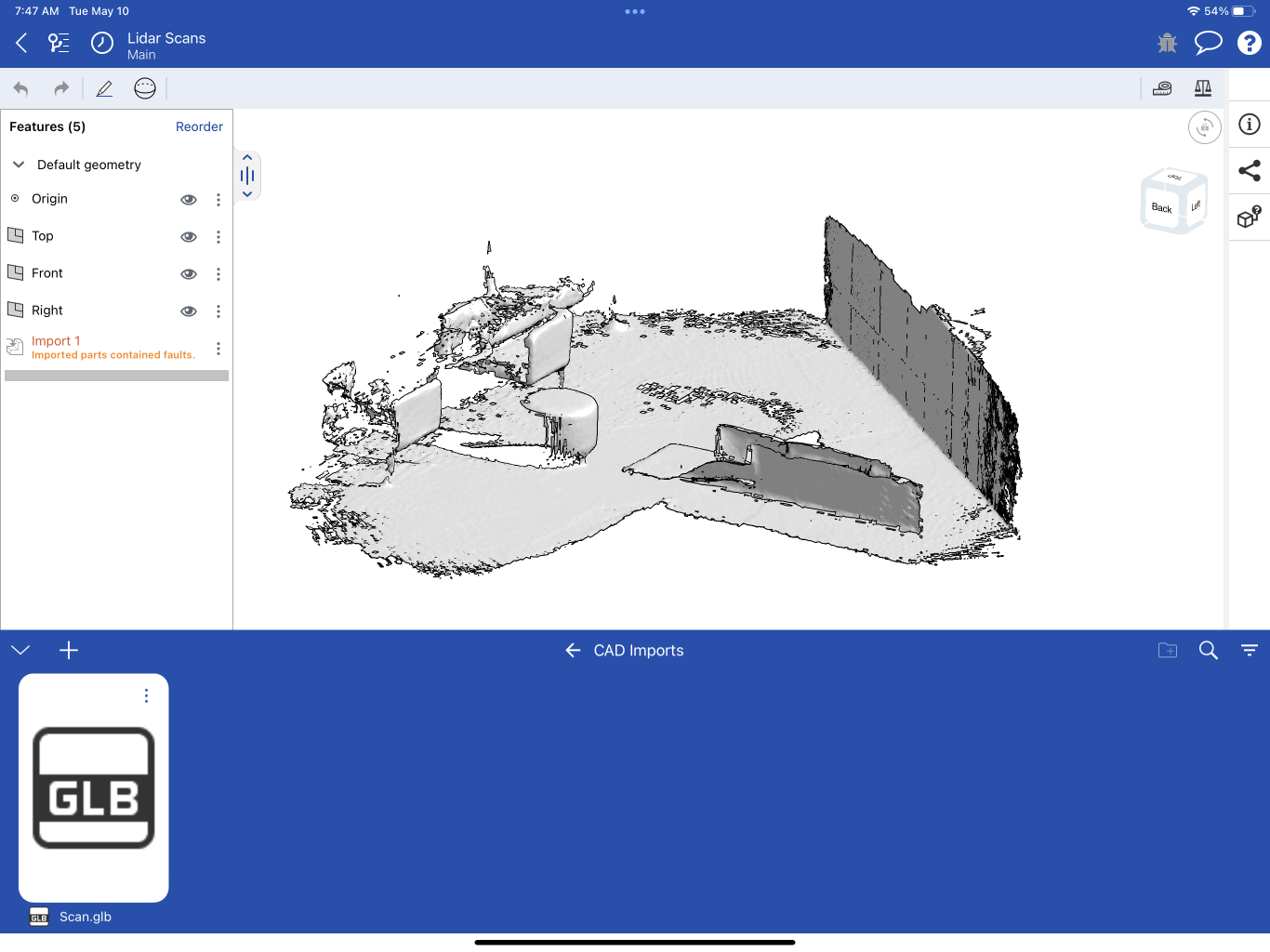Open options menu for Import 1
Screen dimensions: 1270x952
[x=218, y=349]
